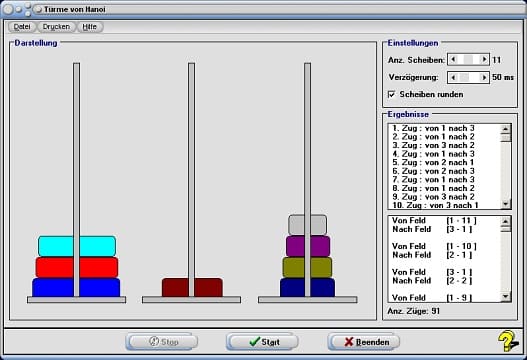Select '2. Zug : von 1 nach 2'
The image size is (527, 360).
coord(433,137)
